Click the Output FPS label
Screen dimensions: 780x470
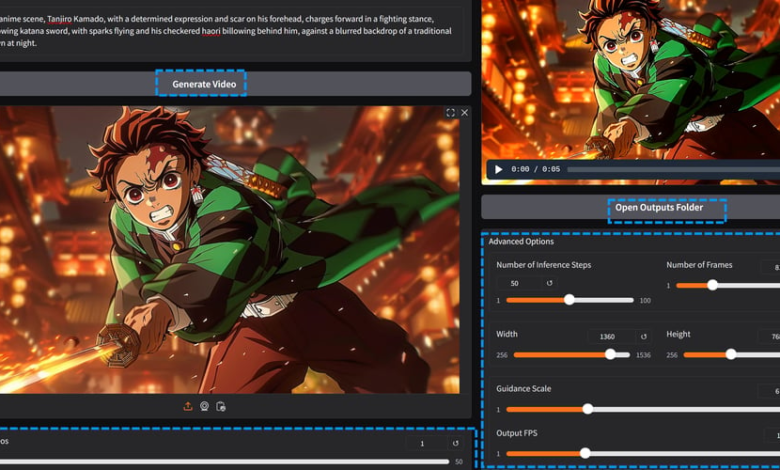[516, 433]
